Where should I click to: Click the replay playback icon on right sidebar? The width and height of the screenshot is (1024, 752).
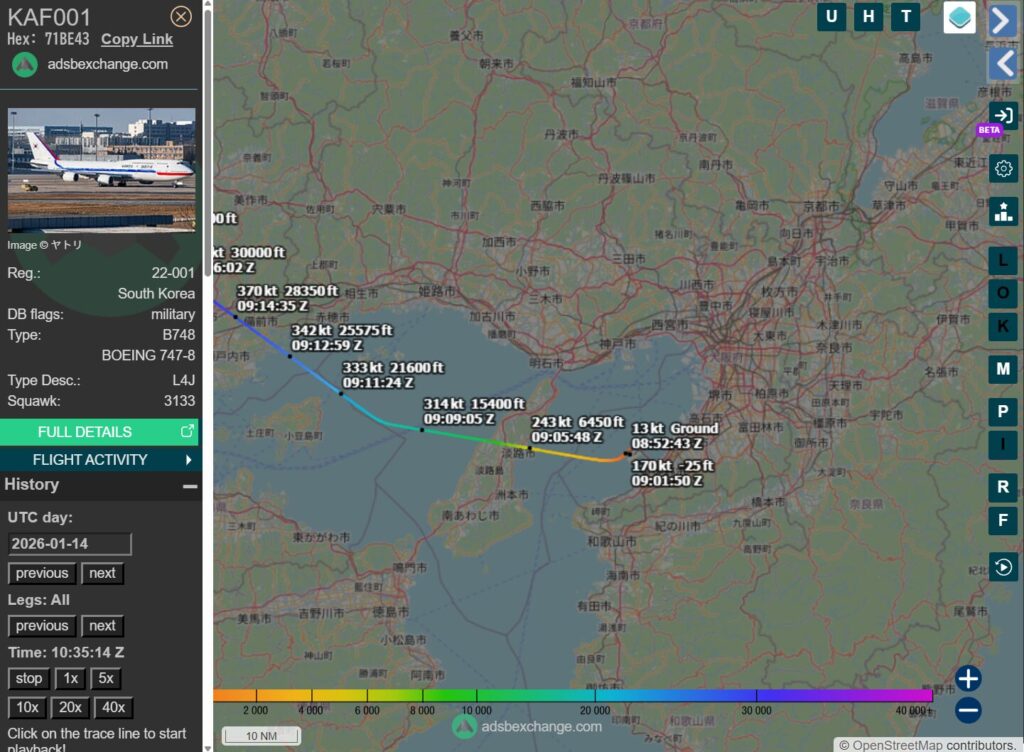[x=1003, y=567]
